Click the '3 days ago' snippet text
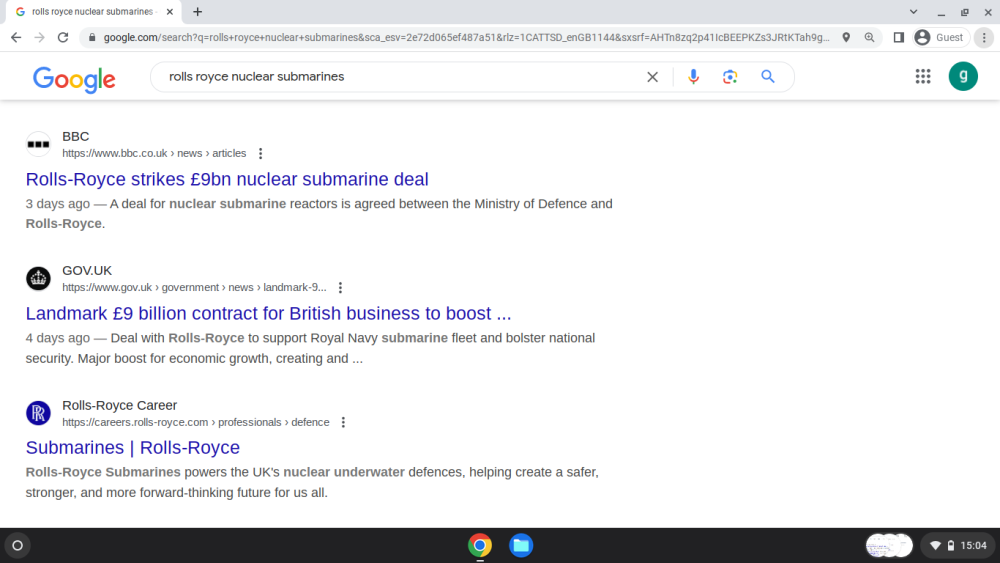This screenshot has height=563, width=1000. pyautogui.click(x=57, y=204)
